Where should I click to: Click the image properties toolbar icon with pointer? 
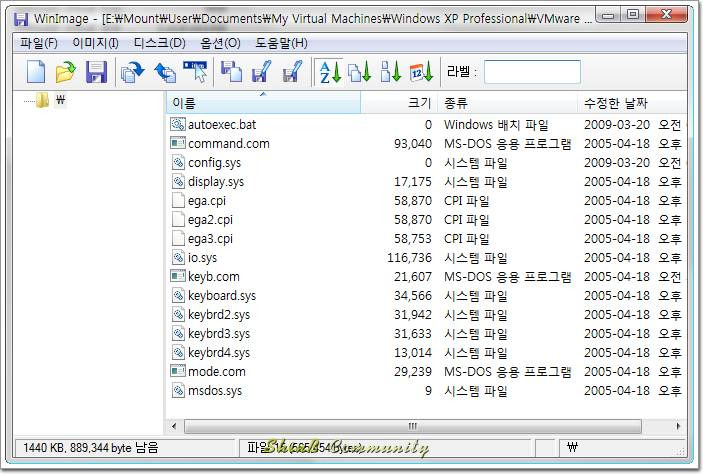click(195, 72)
